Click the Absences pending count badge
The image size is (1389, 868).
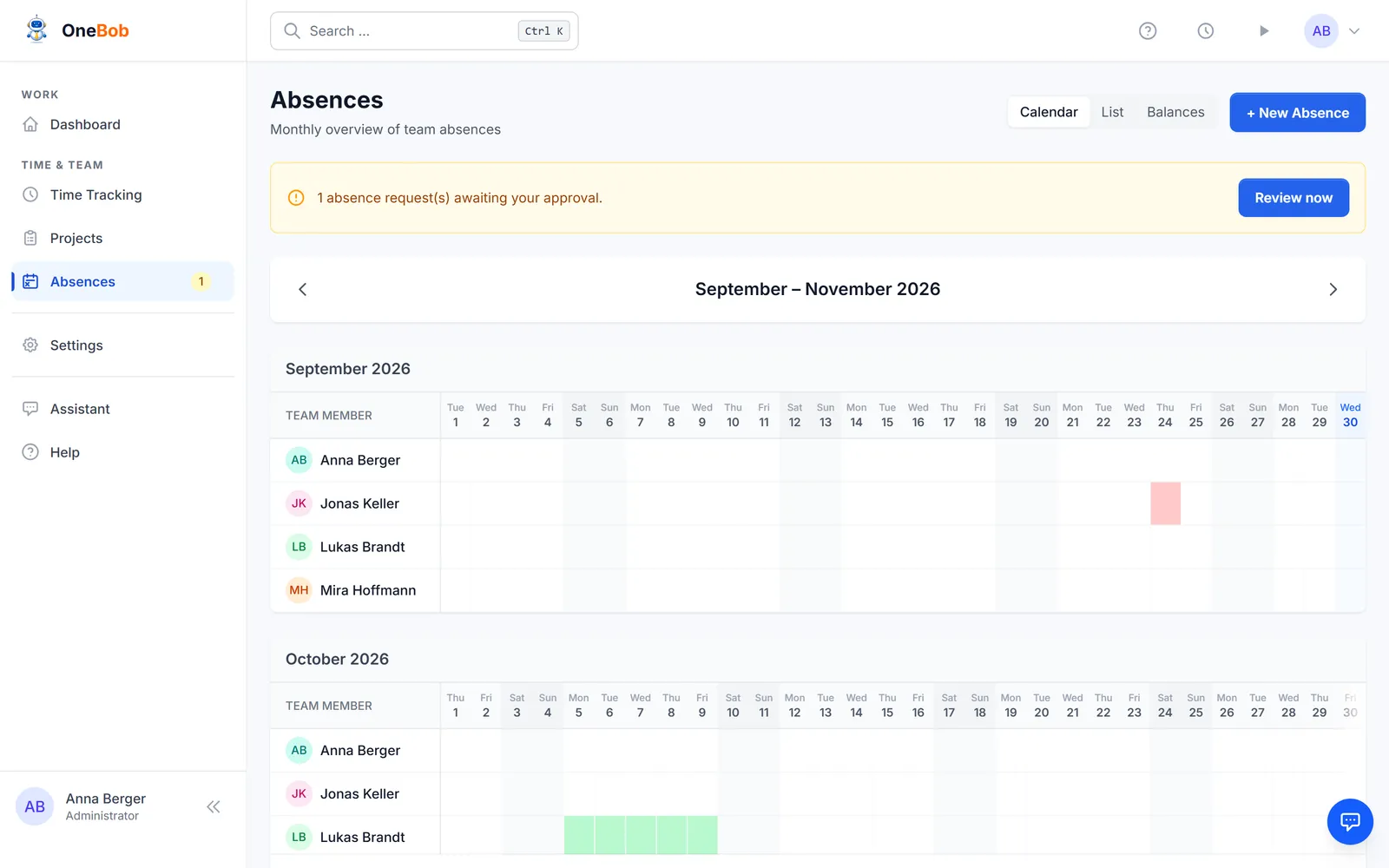pyautogui.click(x=201, y=281)
